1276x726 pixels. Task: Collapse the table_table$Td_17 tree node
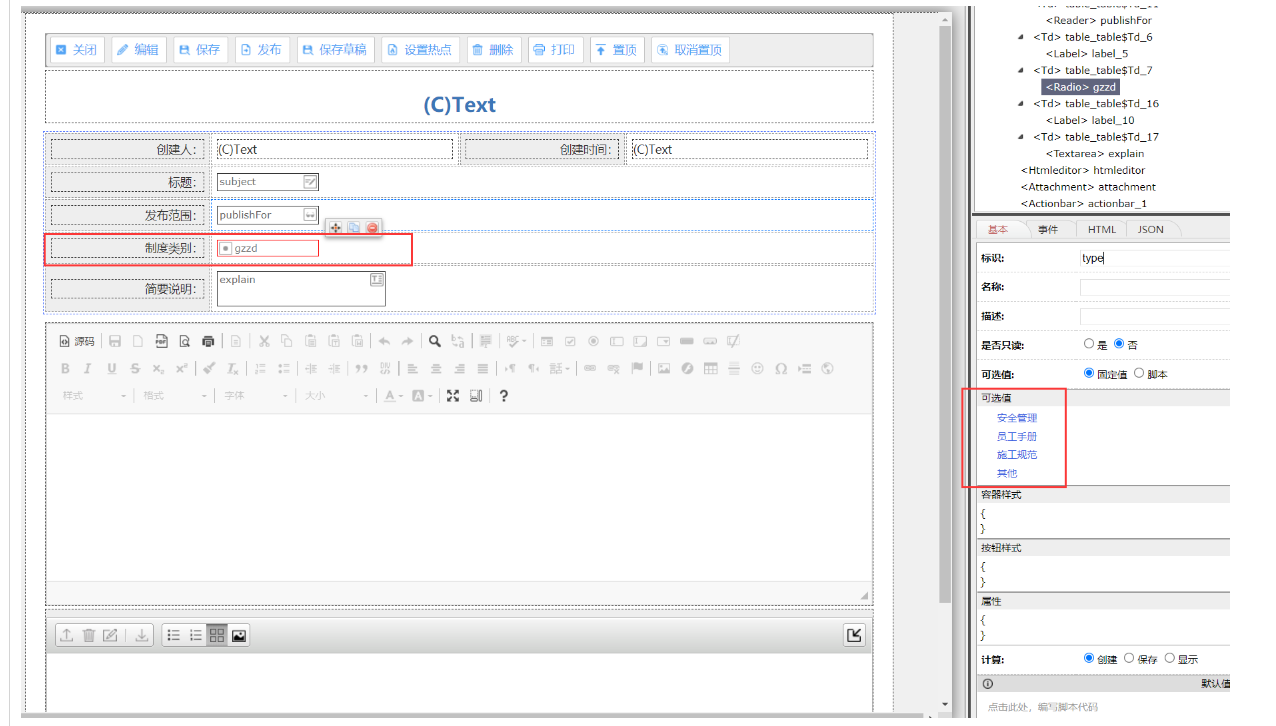tap(1021, 136)
